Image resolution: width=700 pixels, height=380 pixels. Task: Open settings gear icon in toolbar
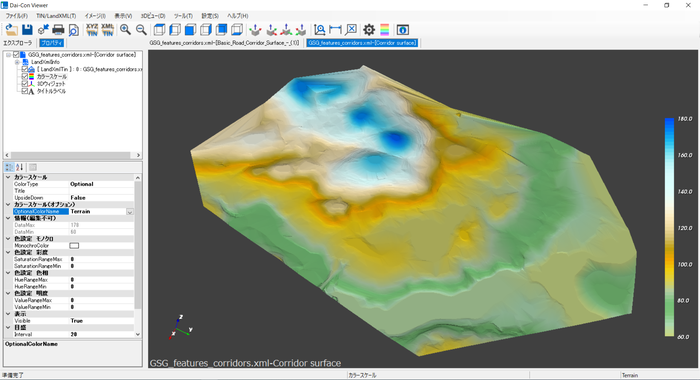(x=369, y=30)
